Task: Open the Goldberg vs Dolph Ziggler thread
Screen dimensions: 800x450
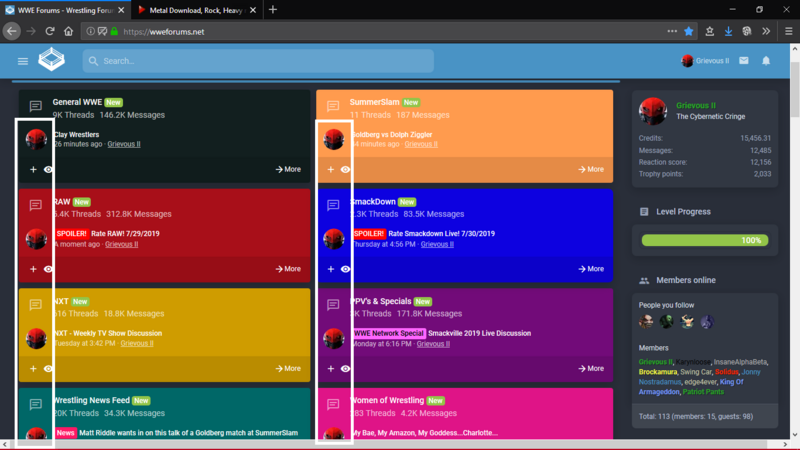Action: coord(391,135)
